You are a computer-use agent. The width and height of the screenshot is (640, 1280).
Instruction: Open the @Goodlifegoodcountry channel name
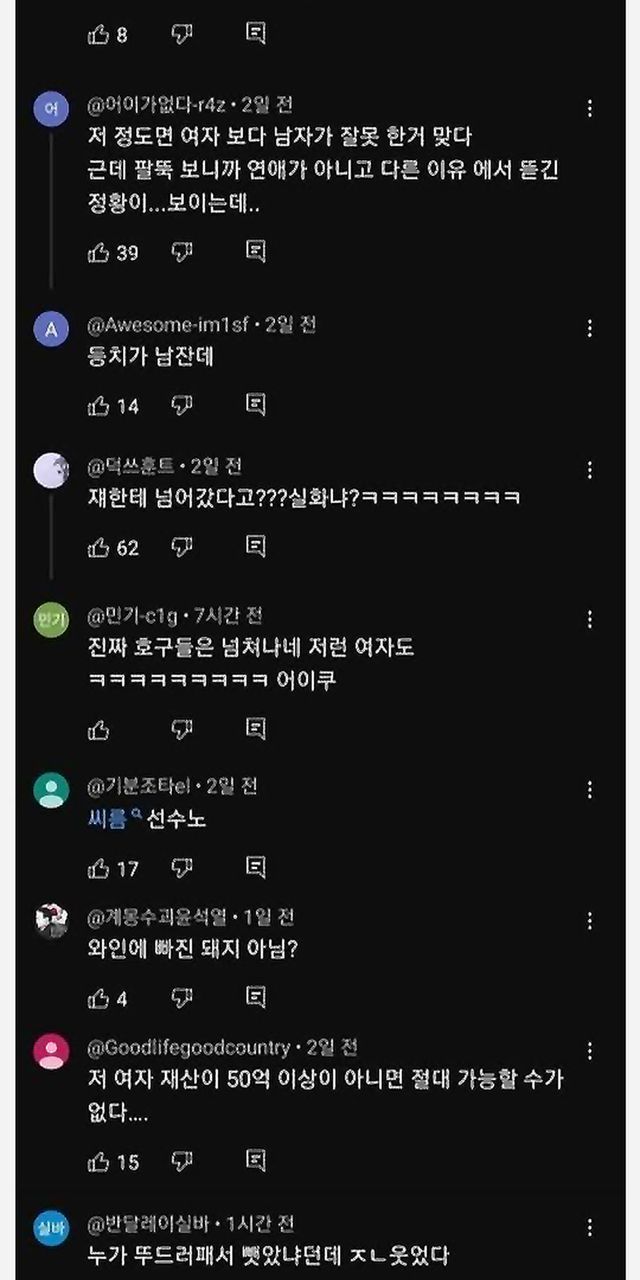[x=189, y=1047]
